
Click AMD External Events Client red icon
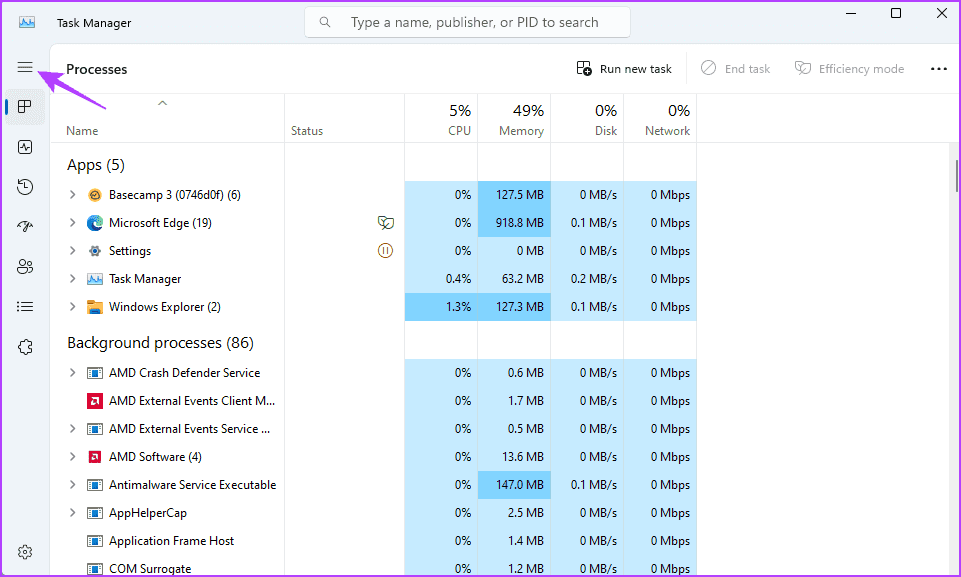coord(94,401)
